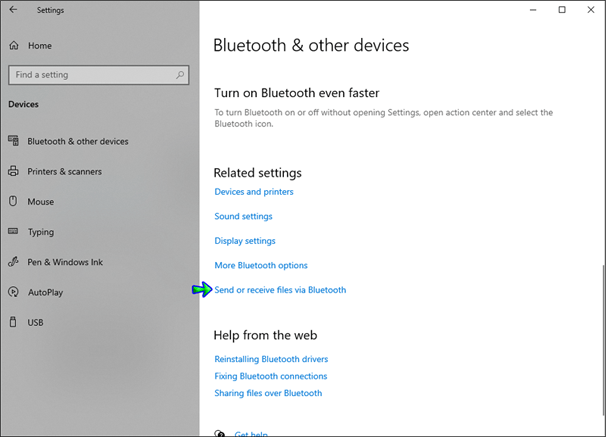
Task: Click the USB icon in sidebar
Action: click(x=13, y=322)
